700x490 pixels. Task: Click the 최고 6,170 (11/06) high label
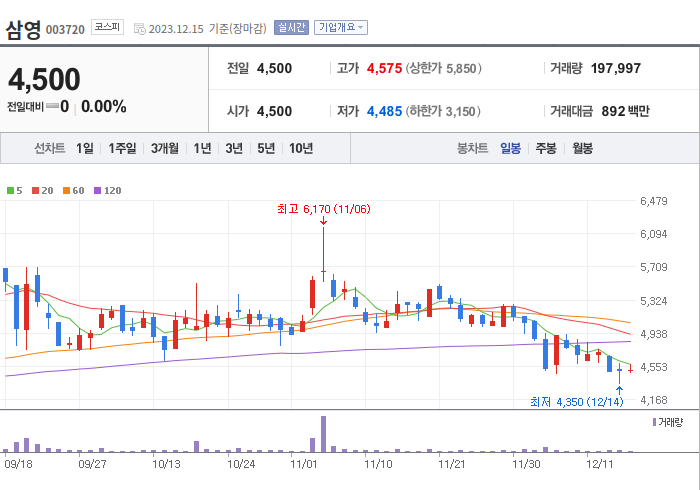tap(324, 209)
